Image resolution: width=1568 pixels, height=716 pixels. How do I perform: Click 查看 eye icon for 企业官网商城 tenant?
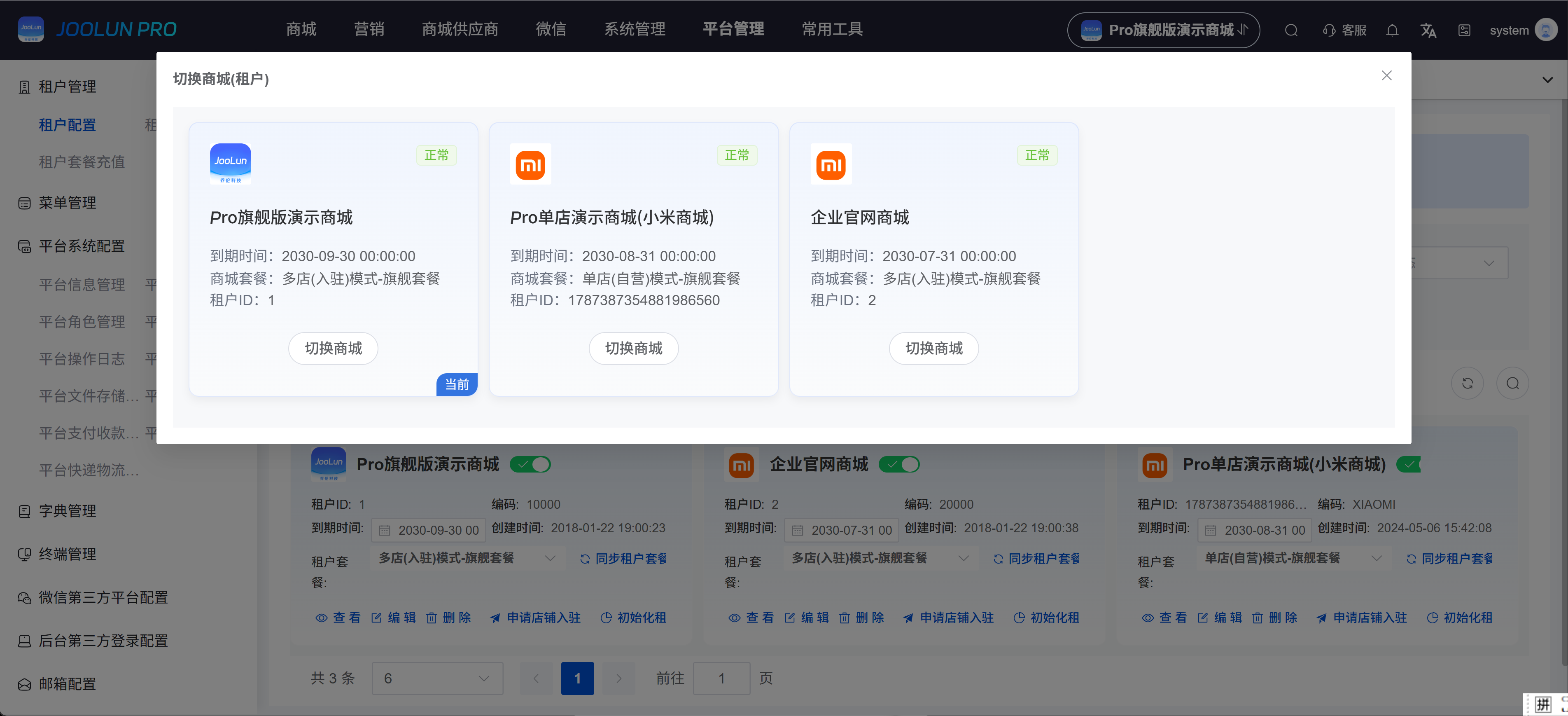(x=735, y=618)
